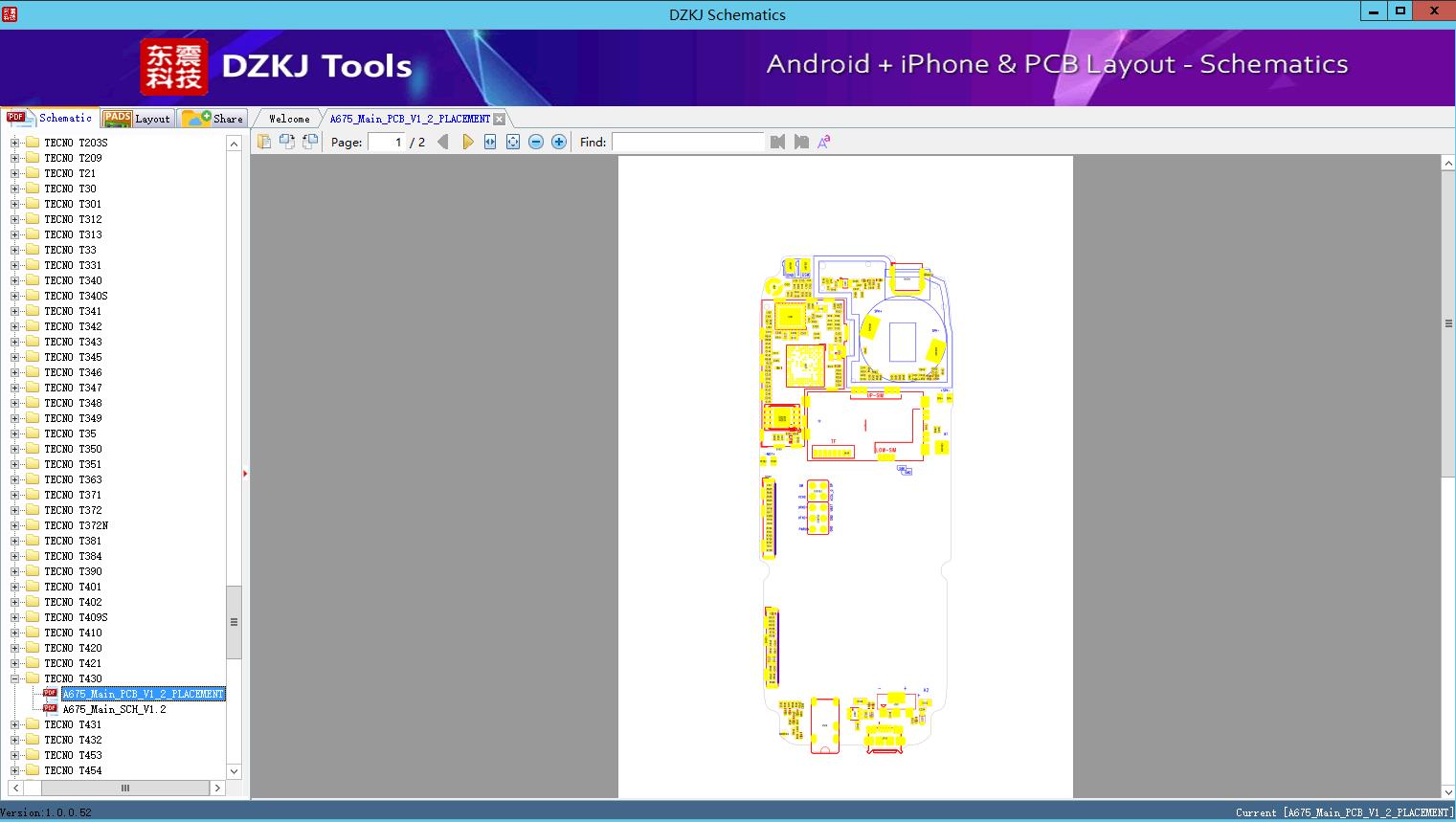This screenshot has width=1456, height=822.
Task: Expand the TECNO T372N folder
Action: (14, 525)
